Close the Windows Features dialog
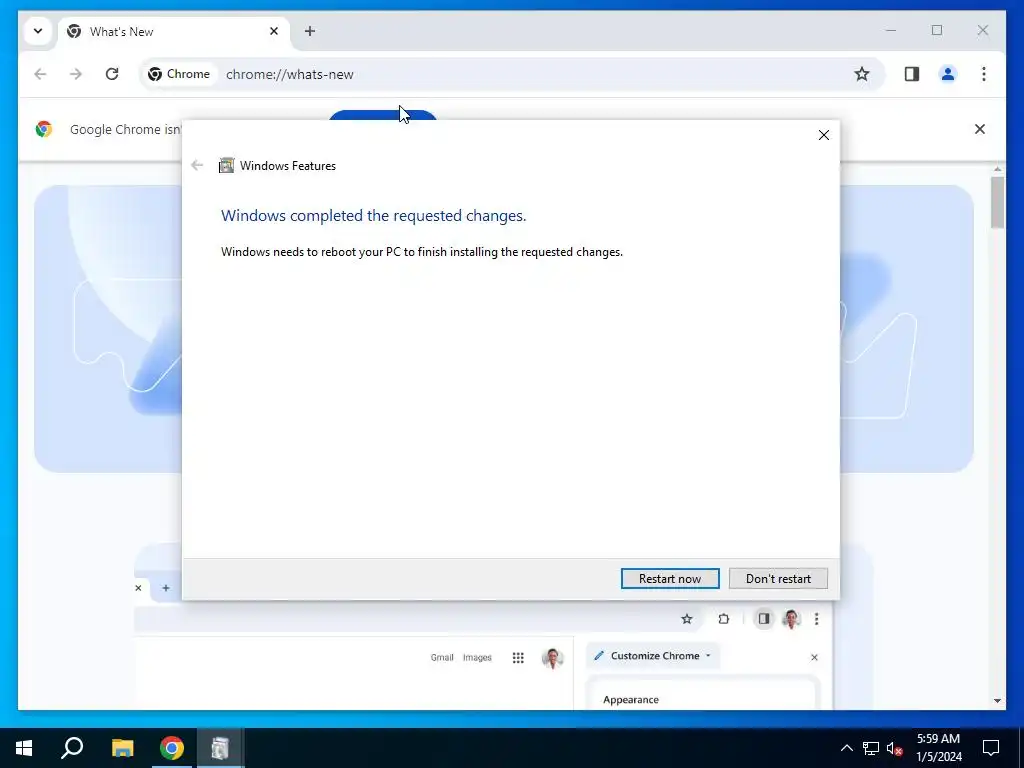 [824, 135]
